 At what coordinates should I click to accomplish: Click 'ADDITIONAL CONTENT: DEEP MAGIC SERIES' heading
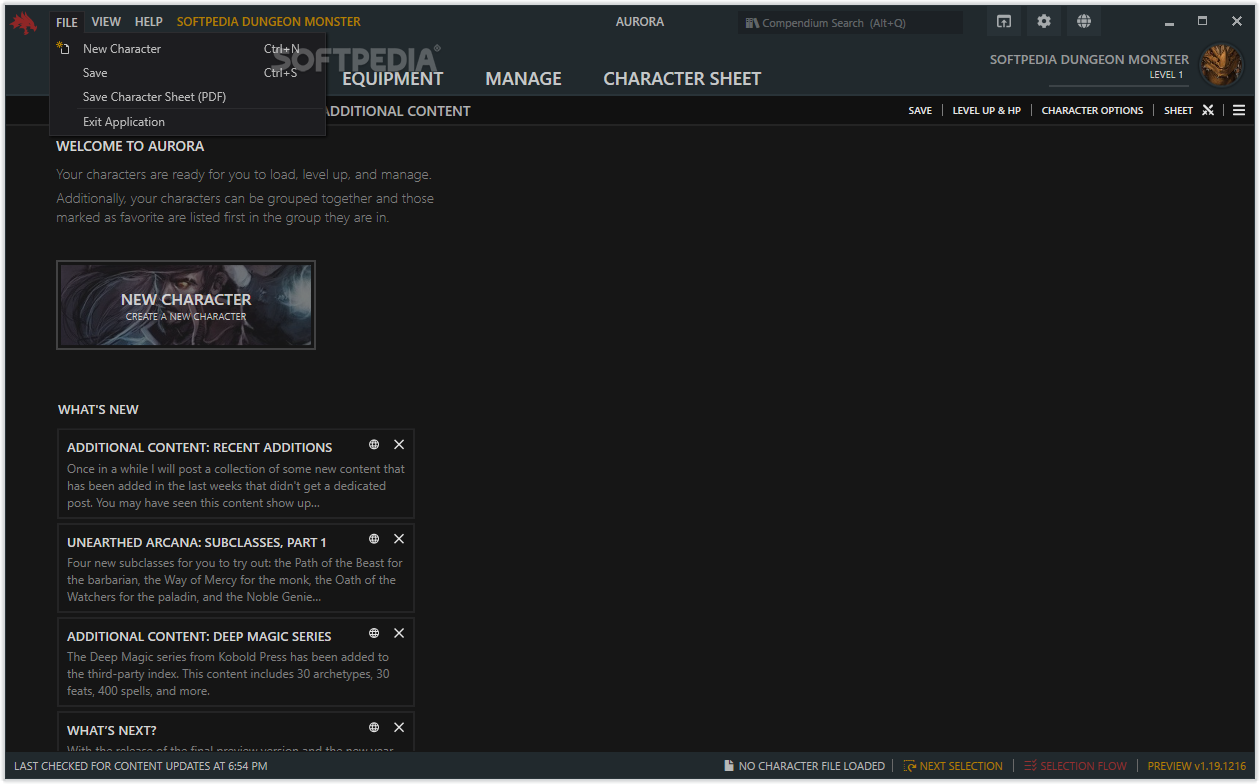[x=199, y=637]
